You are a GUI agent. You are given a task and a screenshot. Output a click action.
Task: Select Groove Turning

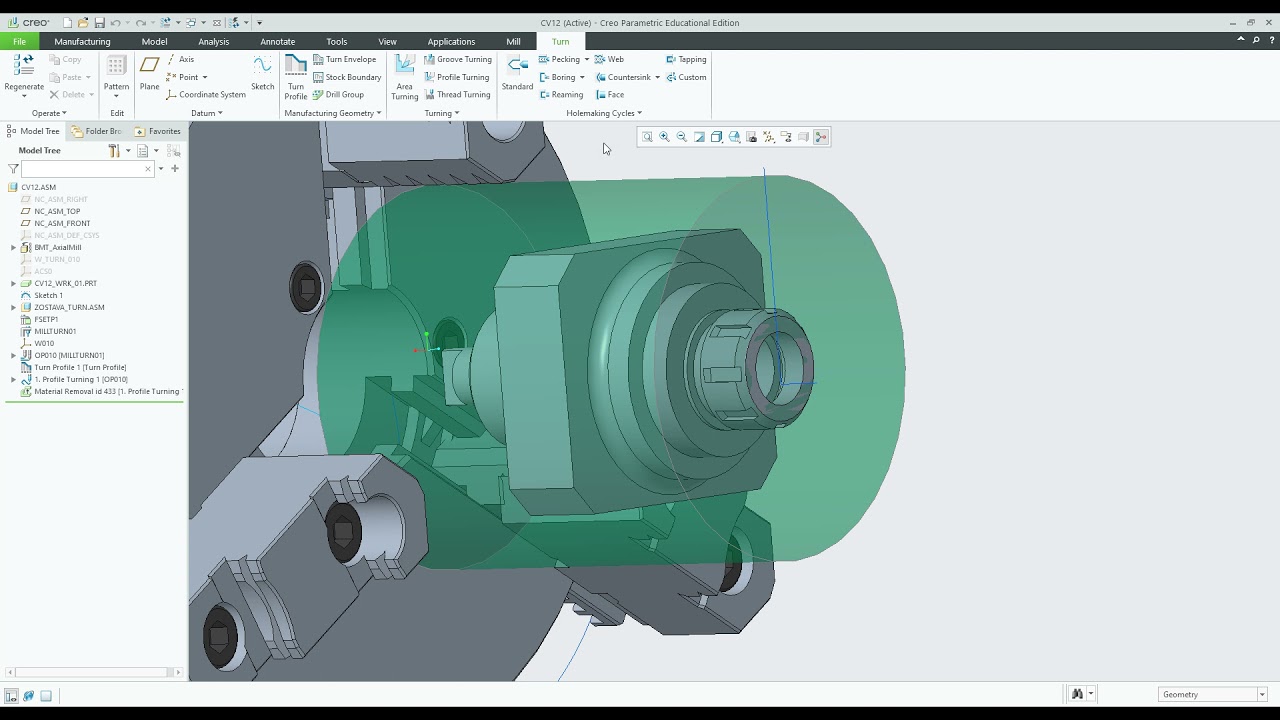point(458,59)
